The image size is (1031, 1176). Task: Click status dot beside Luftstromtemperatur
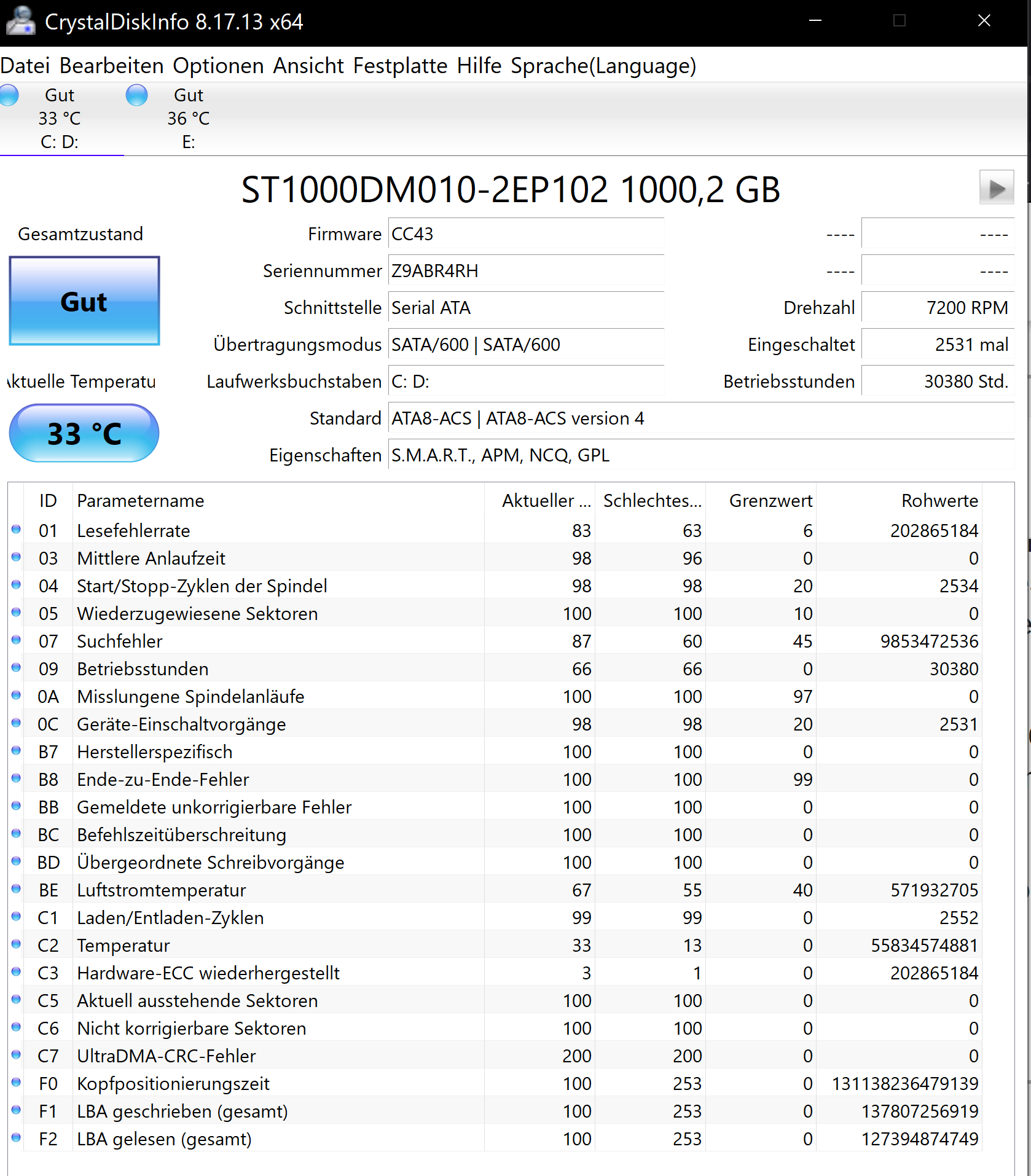coord(16,888)
